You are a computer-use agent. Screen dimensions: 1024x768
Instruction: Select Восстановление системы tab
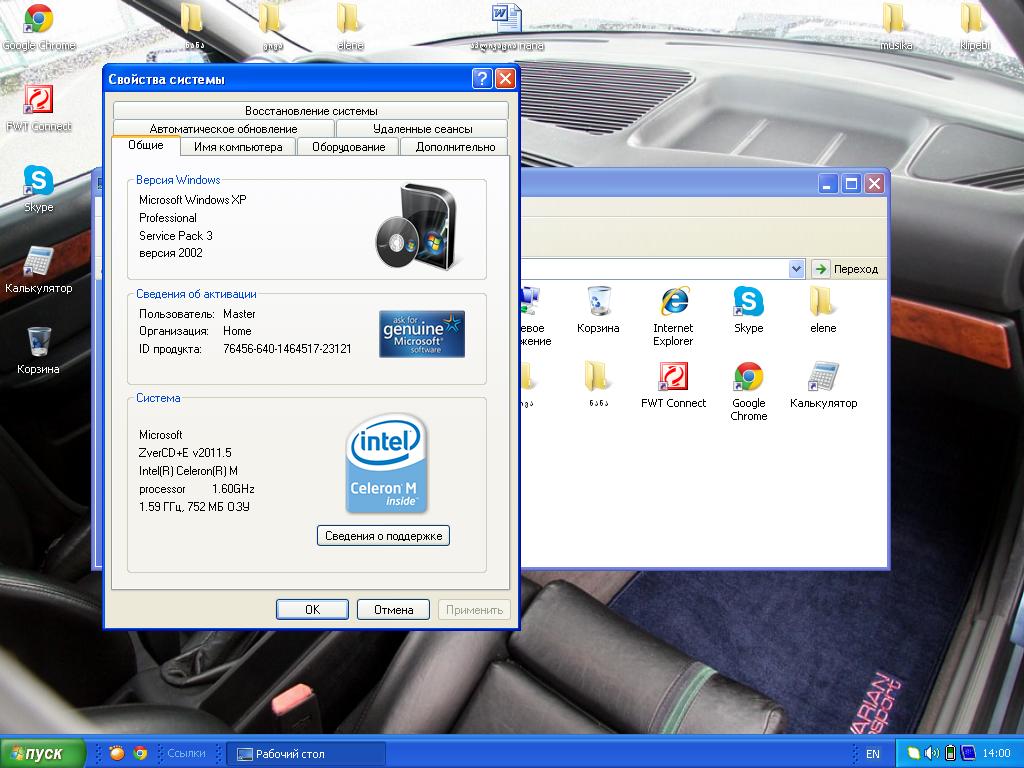point(311,111)
